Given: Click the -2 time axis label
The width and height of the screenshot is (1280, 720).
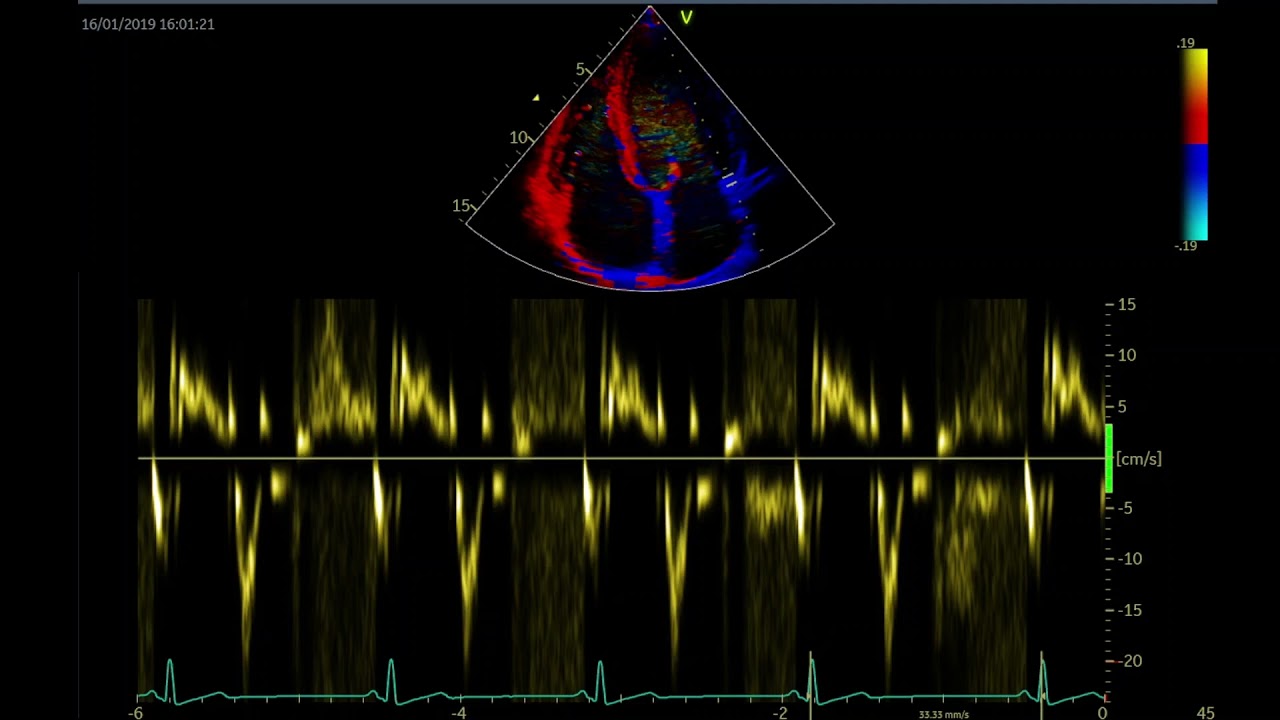Looking at the screenshot, I should coord(780,713).
